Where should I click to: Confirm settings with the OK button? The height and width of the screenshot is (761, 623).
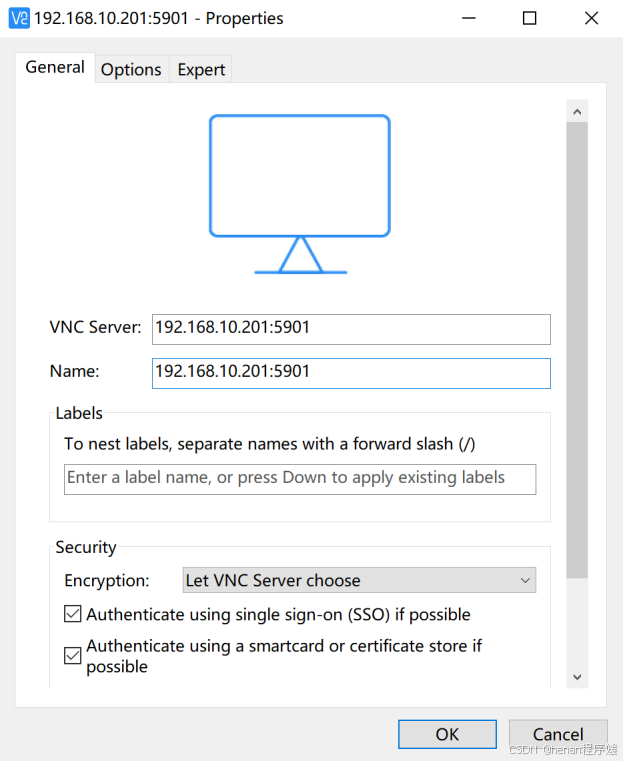coord(447,734)
